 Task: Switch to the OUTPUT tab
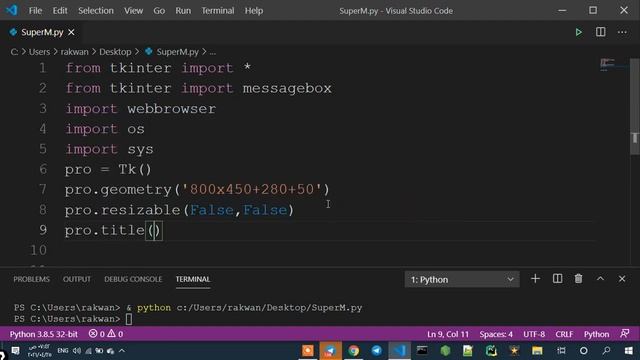[77, 279]
